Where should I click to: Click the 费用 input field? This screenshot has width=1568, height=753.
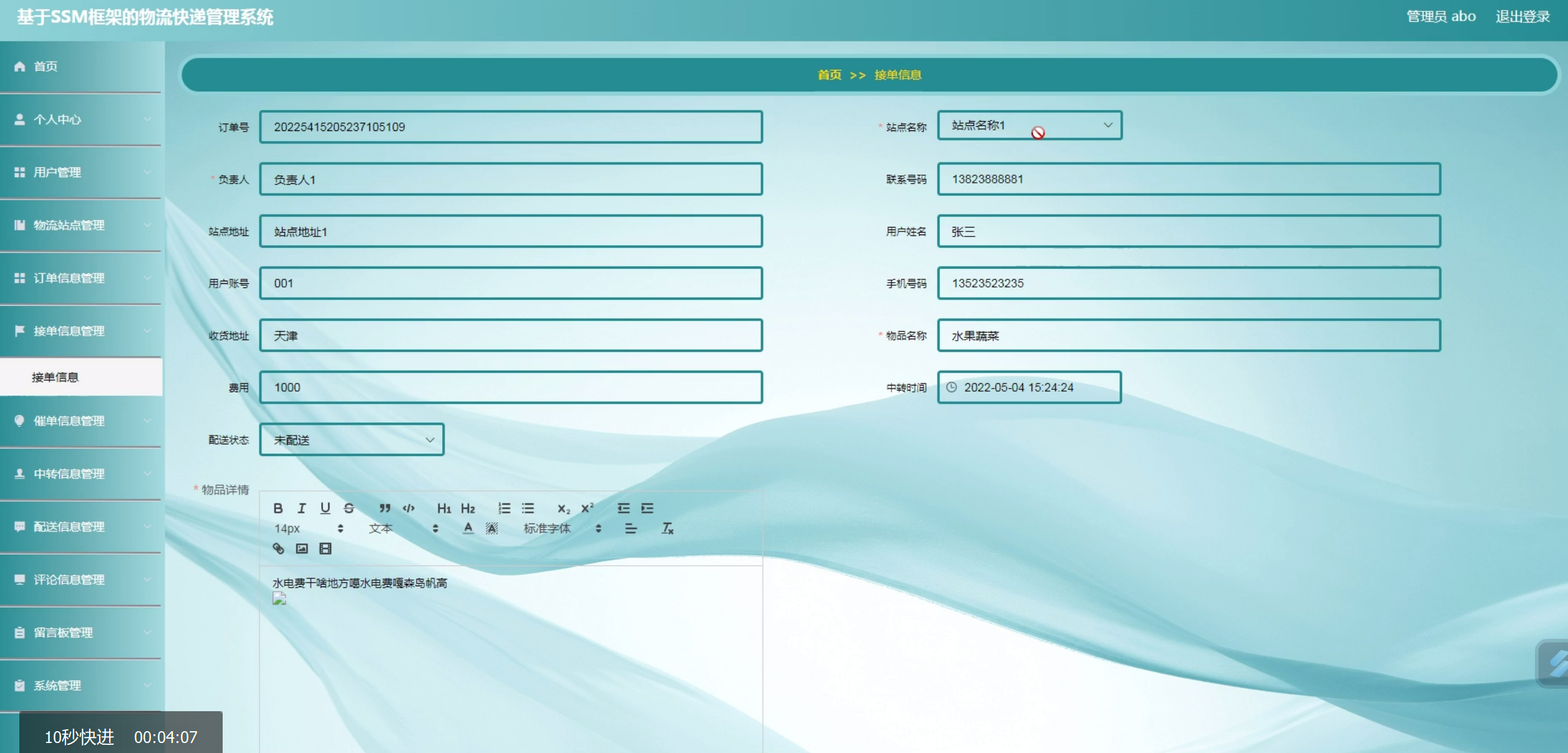pyautogui.click(x=511, y=387)
